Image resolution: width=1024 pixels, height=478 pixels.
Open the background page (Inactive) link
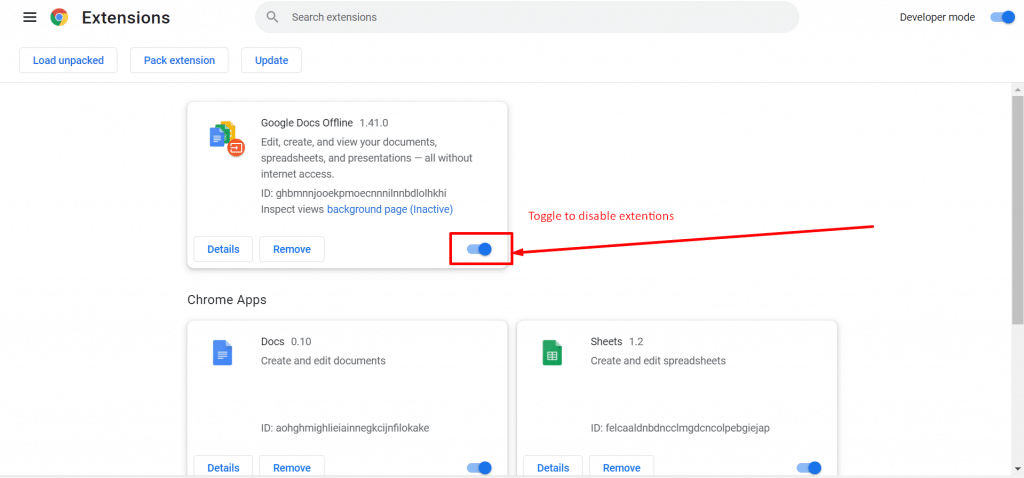(390, 210)
